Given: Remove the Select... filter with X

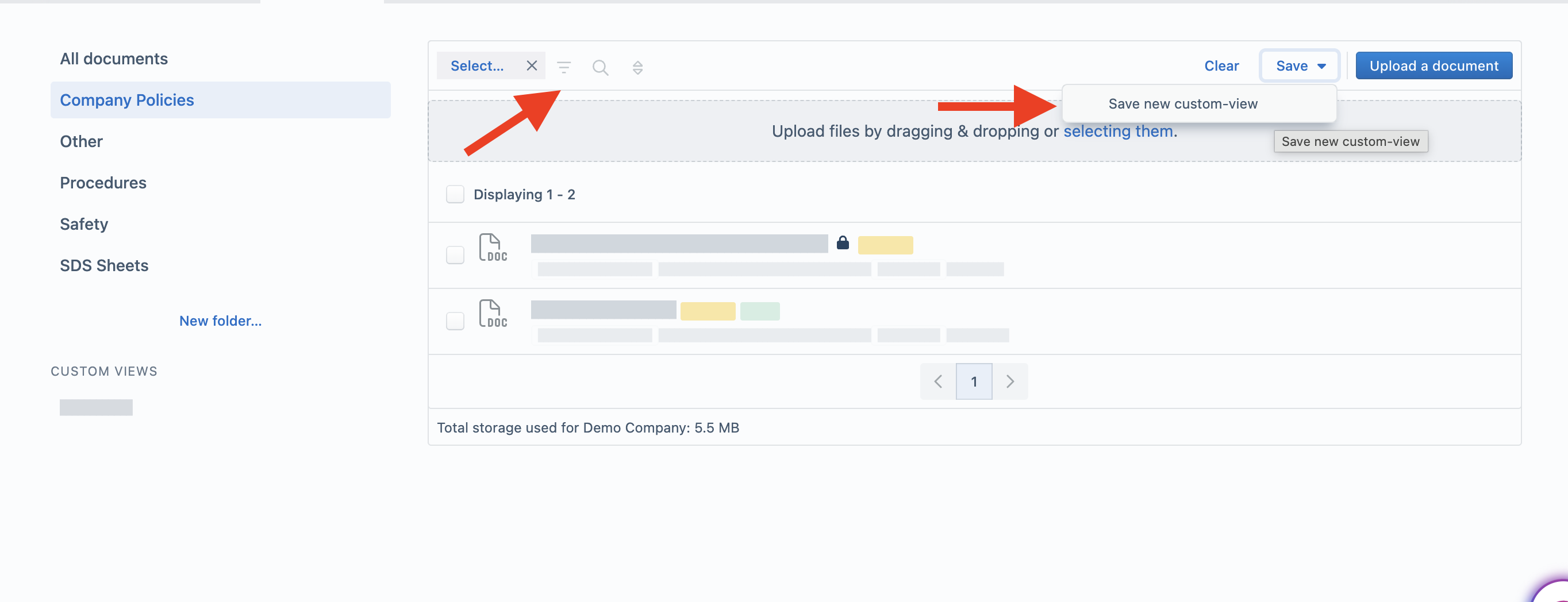Looking at the screenshot, I should (532, 65).
